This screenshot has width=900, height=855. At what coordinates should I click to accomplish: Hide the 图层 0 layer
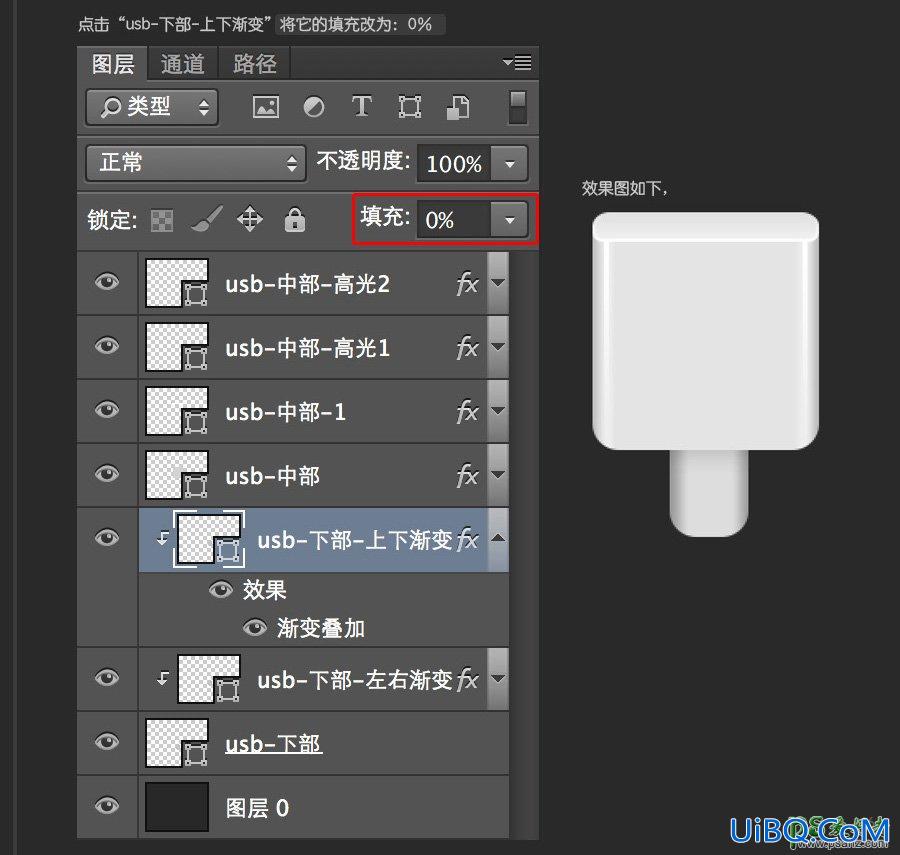(107, 806)
